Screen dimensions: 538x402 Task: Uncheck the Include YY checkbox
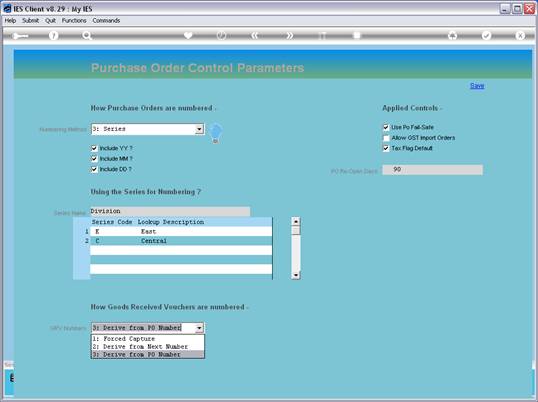click(94, 148)
